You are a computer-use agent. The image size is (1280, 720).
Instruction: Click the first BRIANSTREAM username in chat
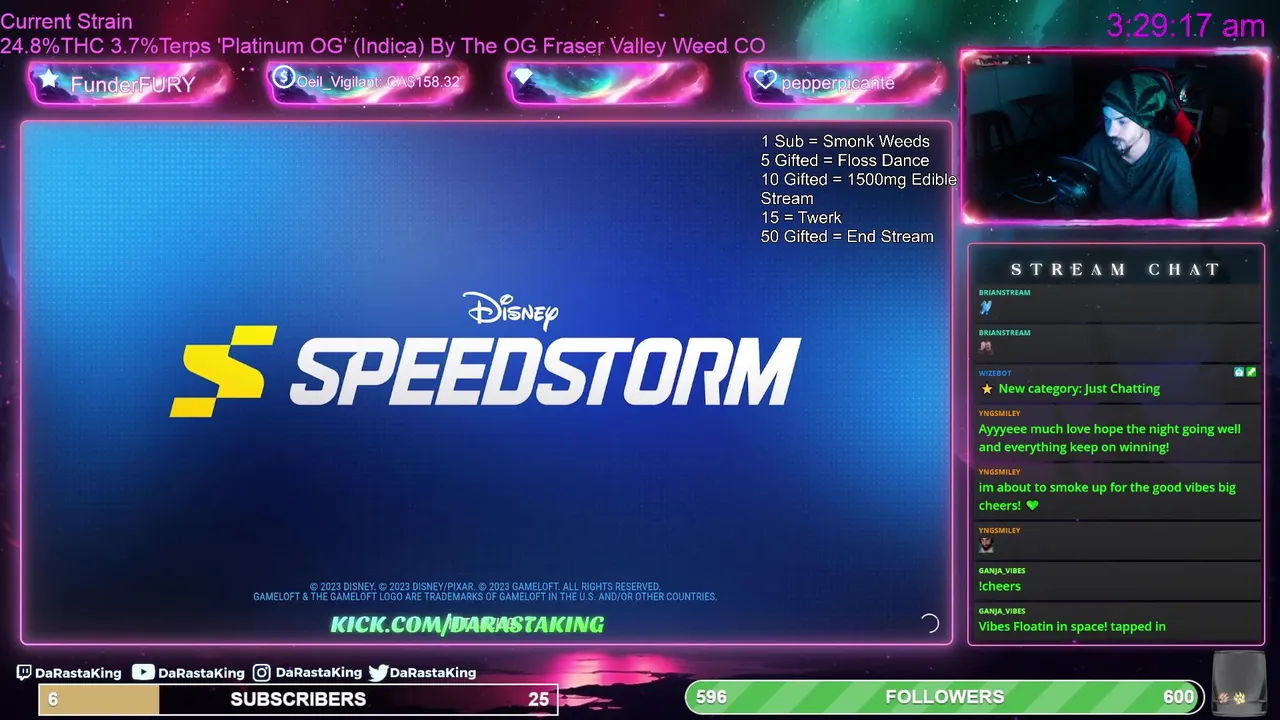(1004, 293)
